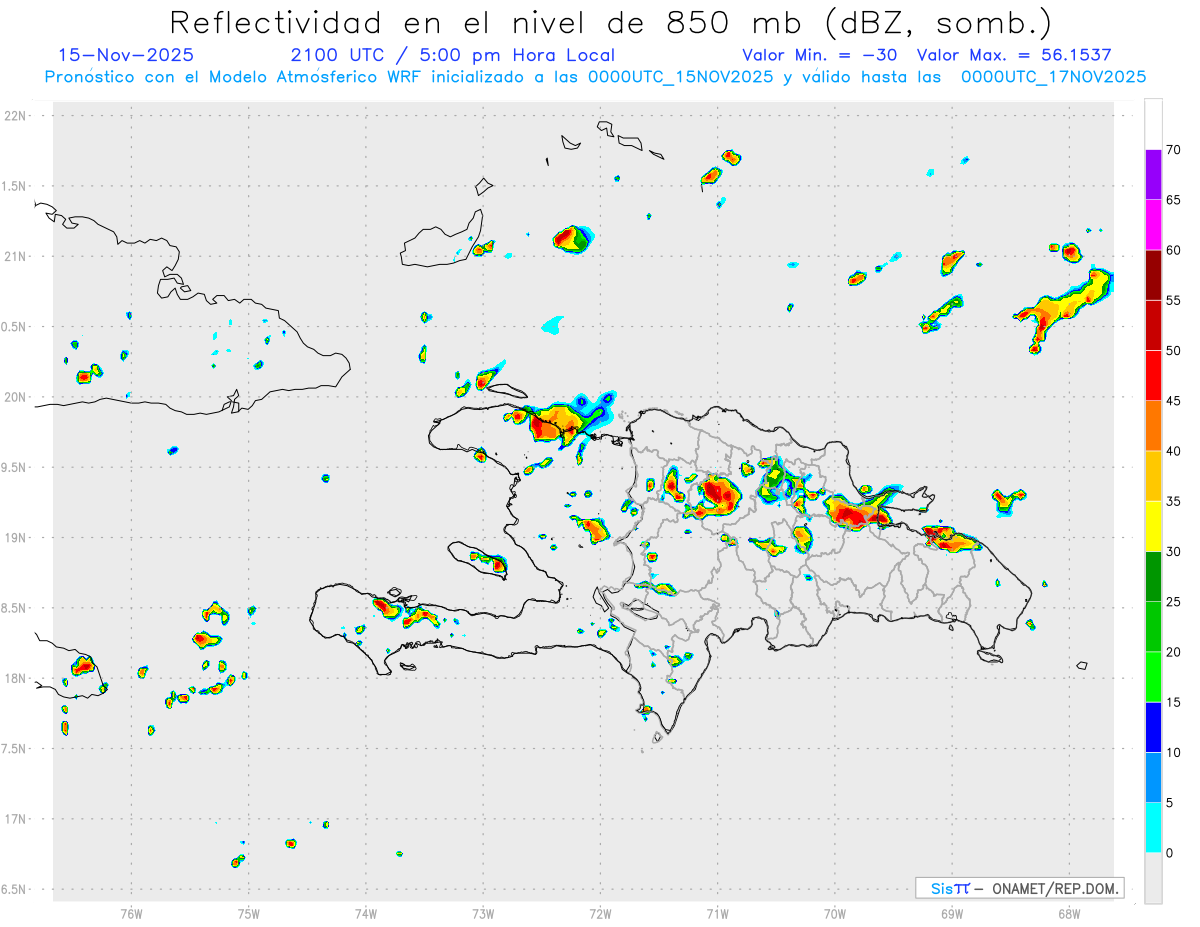Click the yellow 30–35 dBZ legend swatch

(x=1153, y=526)
